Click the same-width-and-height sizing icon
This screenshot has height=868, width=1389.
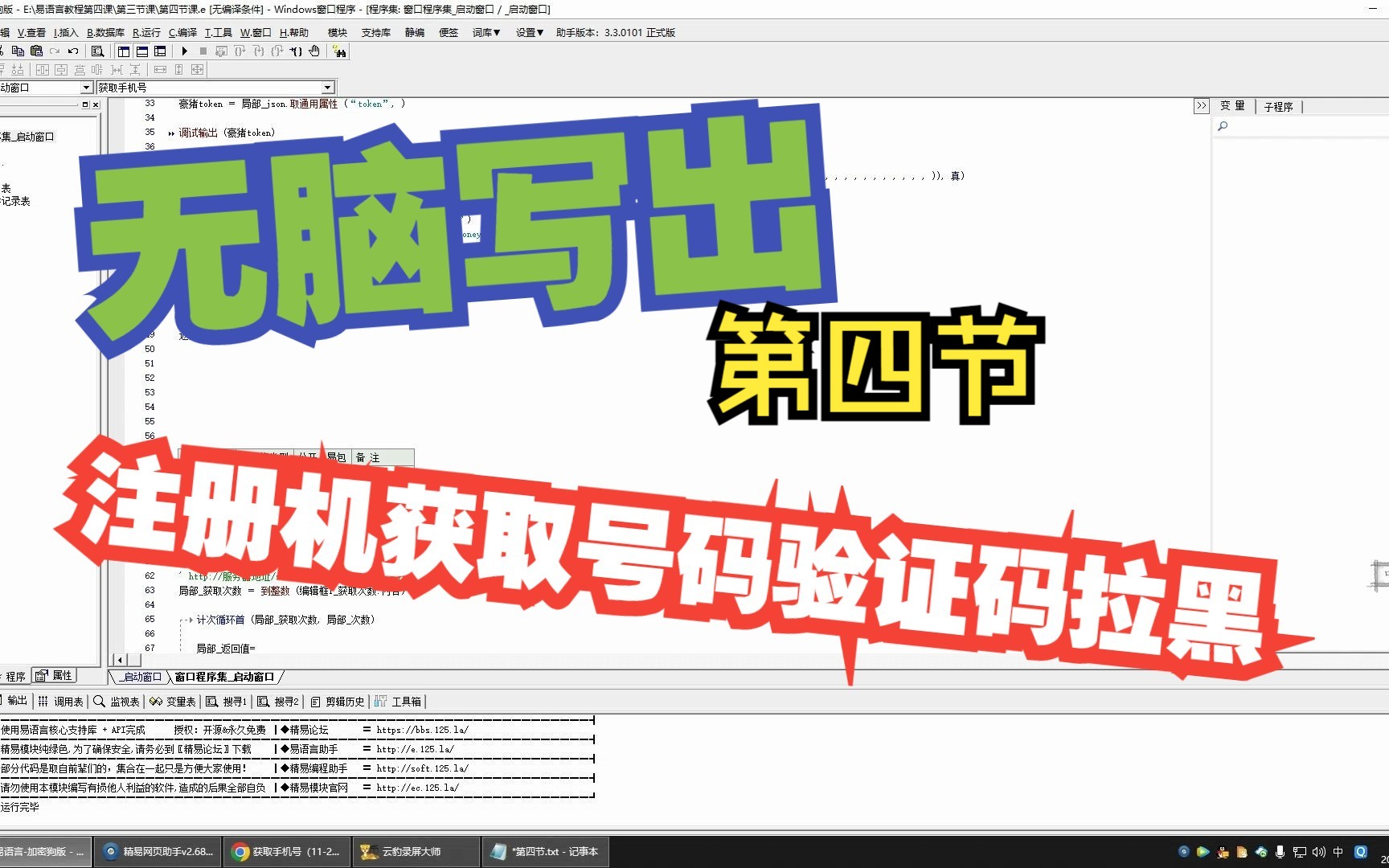[197, 70]
